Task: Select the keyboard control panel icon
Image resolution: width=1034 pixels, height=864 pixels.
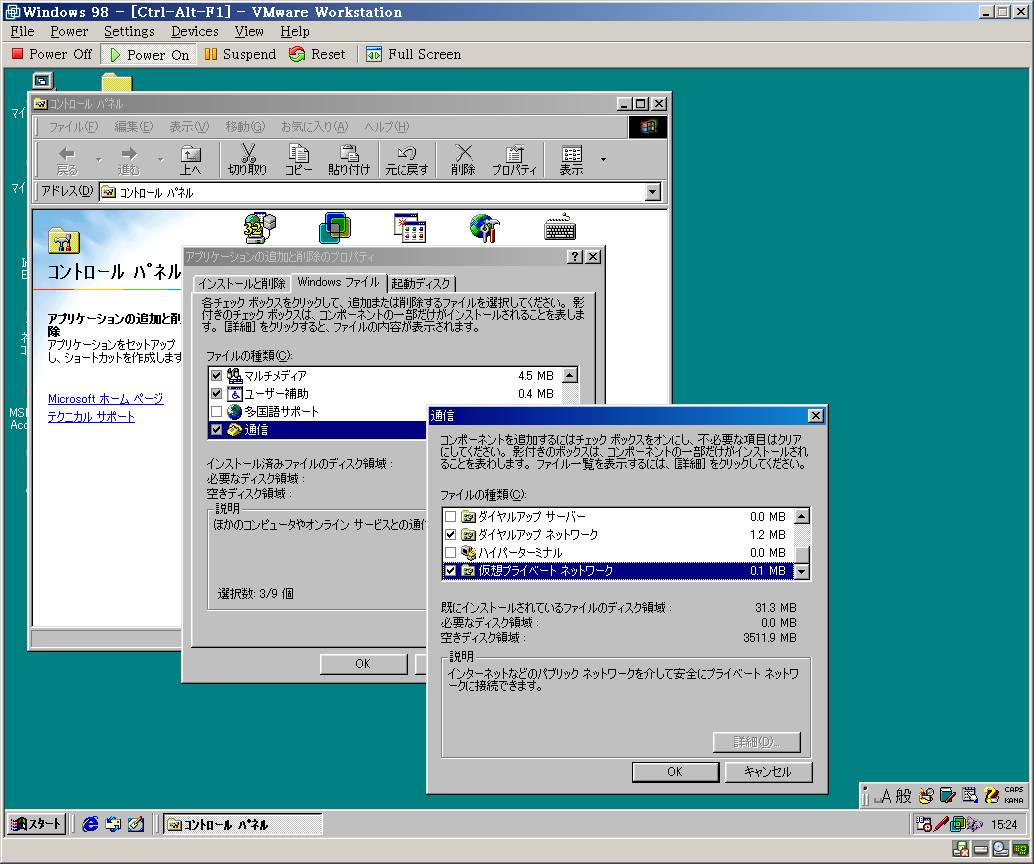Action: 560,228
